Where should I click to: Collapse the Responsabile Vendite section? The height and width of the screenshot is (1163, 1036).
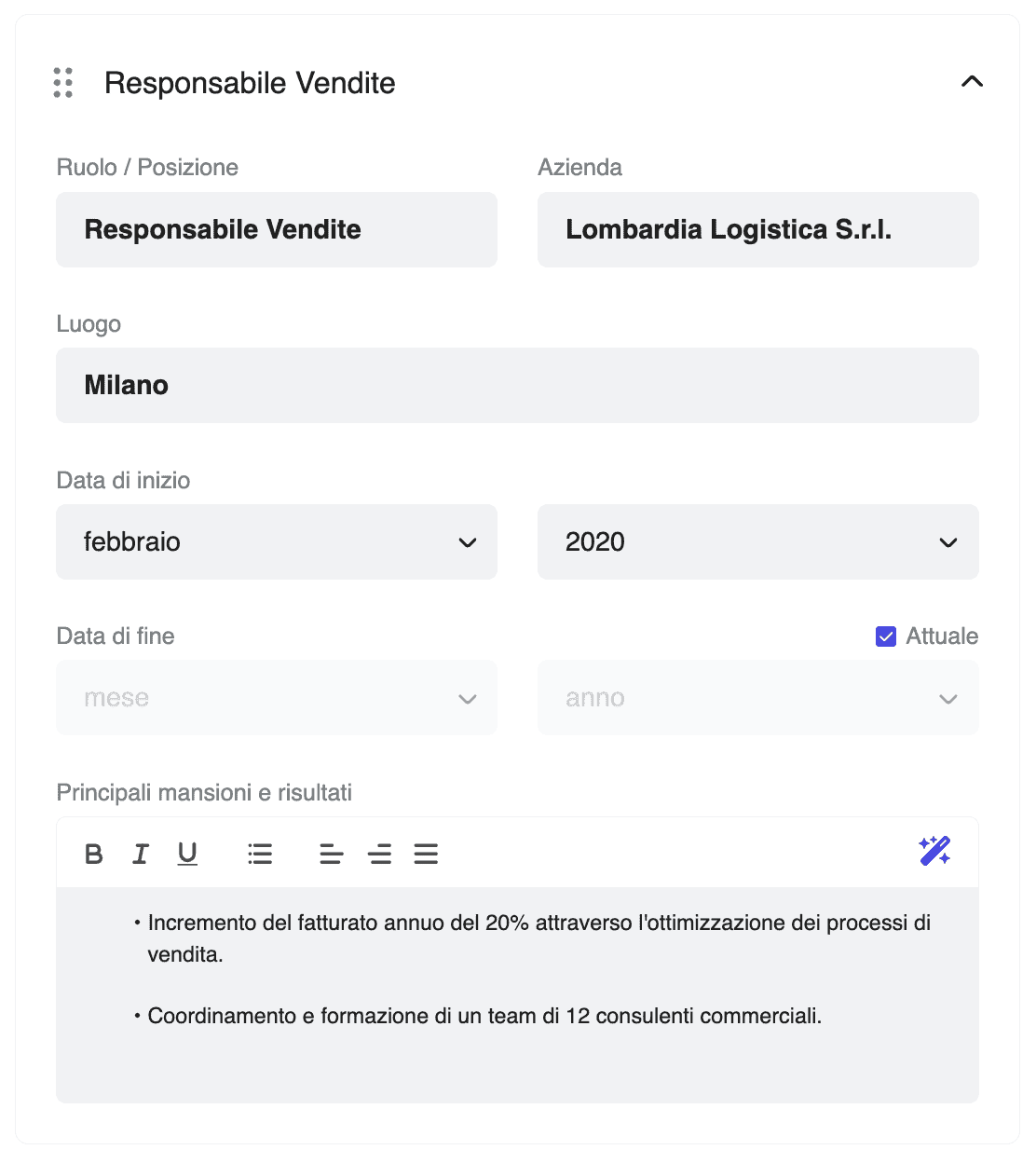click(972, 82)
